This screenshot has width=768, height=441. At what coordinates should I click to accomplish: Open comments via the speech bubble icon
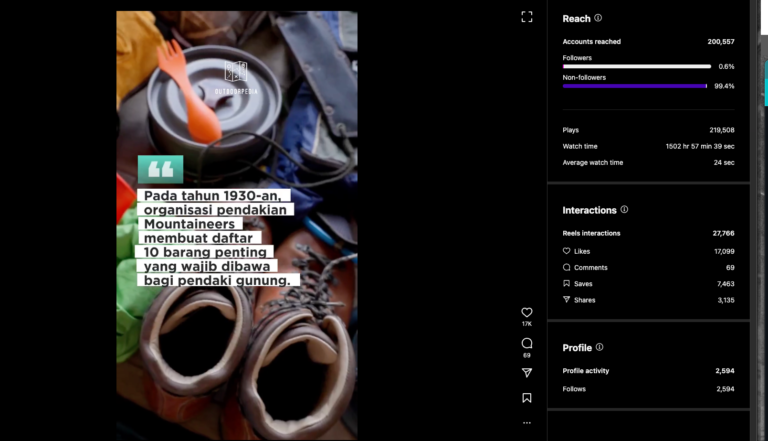tap(527, 343)
